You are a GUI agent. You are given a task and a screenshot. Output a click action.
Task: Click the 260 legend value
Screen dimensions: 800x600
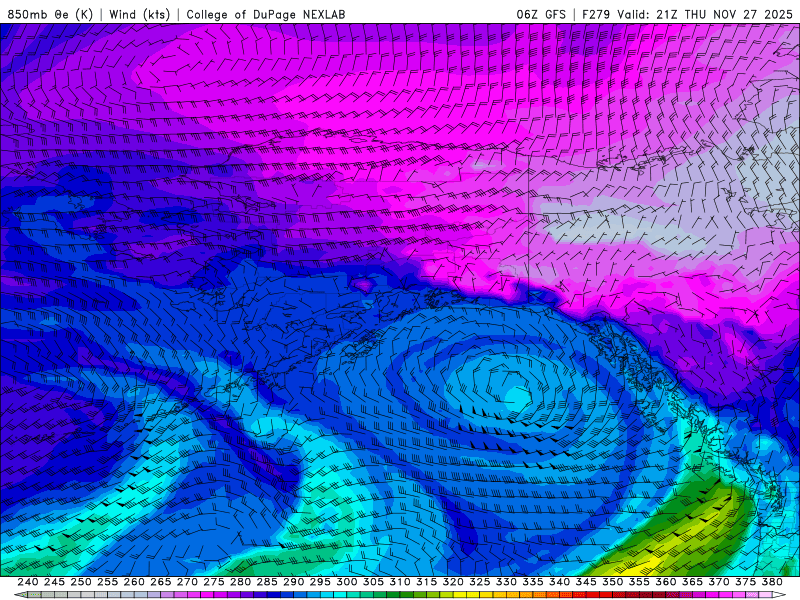pos(134,582)
